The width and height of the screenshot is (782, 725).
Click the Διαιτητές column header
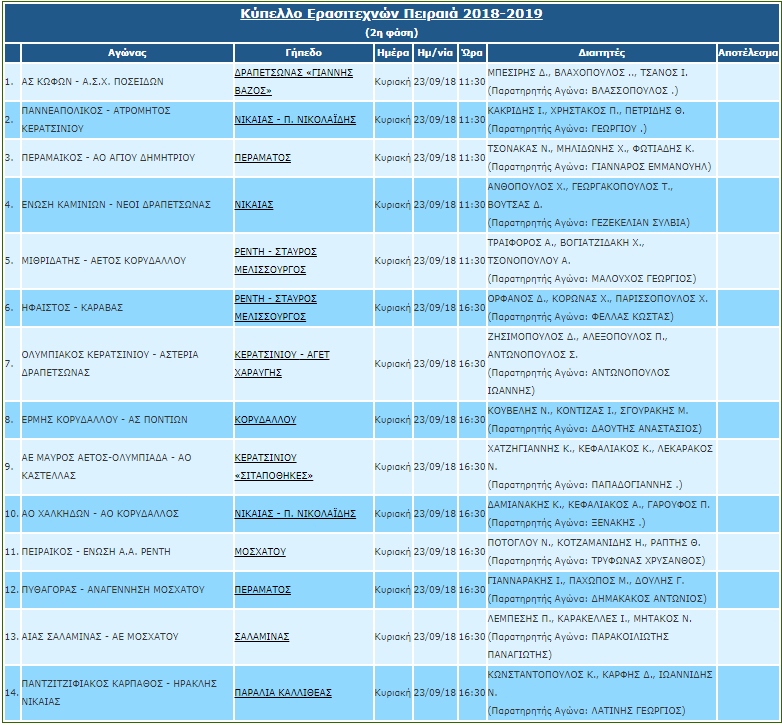click(600, 52)
